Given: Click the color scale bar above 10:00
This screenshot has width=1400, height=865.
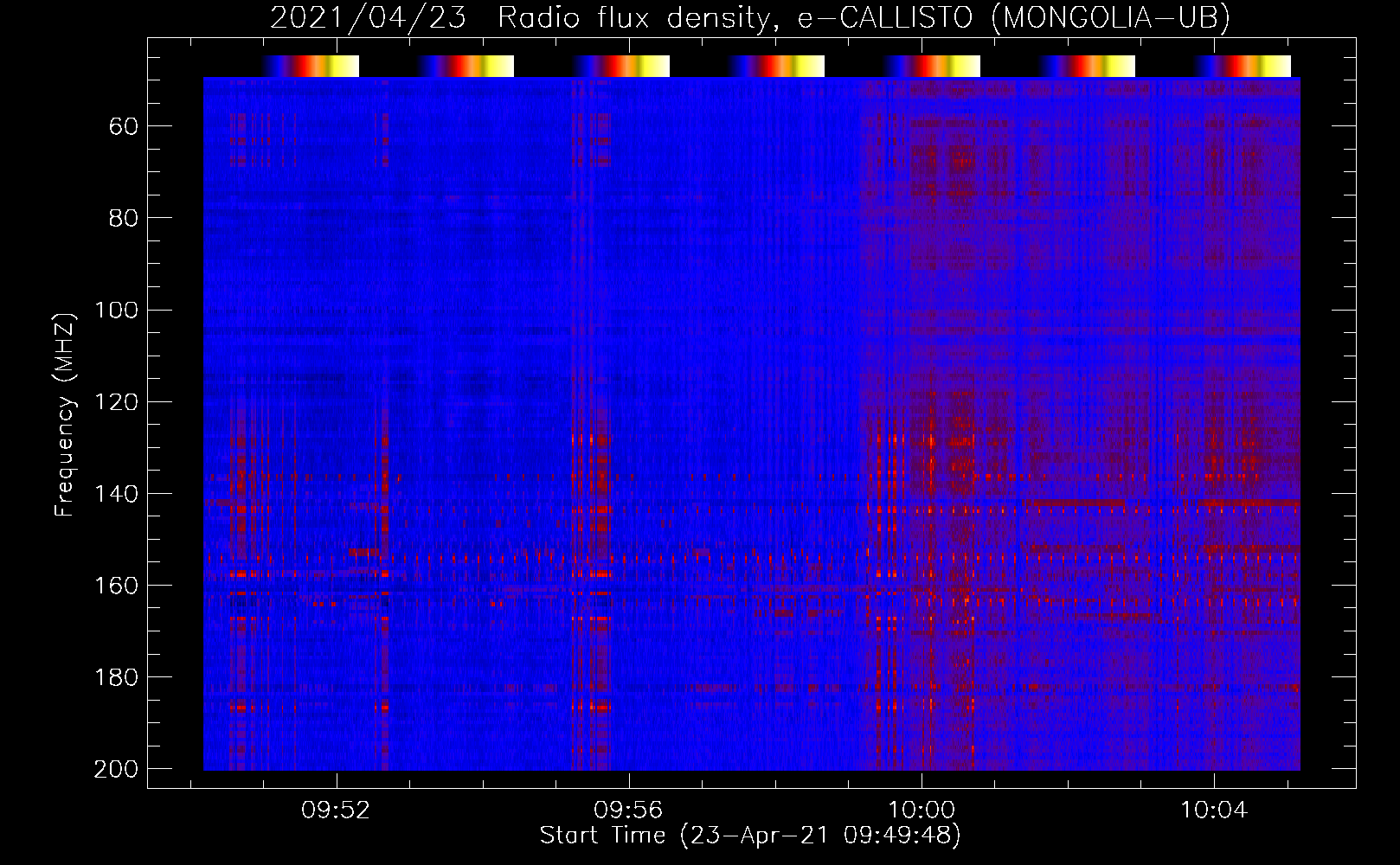Looking at the screenshot, I should click(x=932, y=66).
